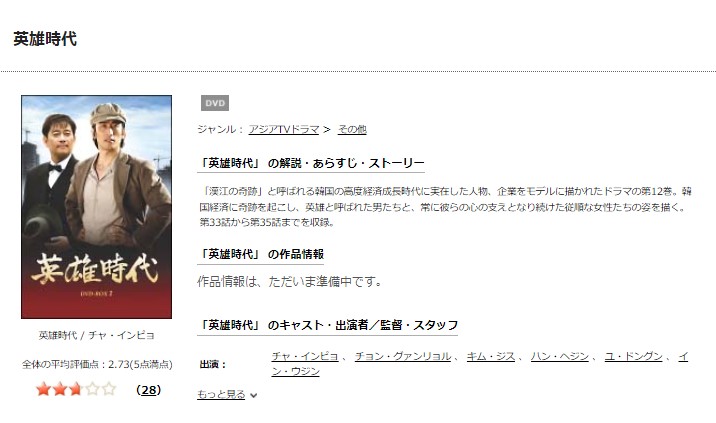Click the grey DVD badge icon
Viewport: 716px width, 423px height.
point(215,103)
